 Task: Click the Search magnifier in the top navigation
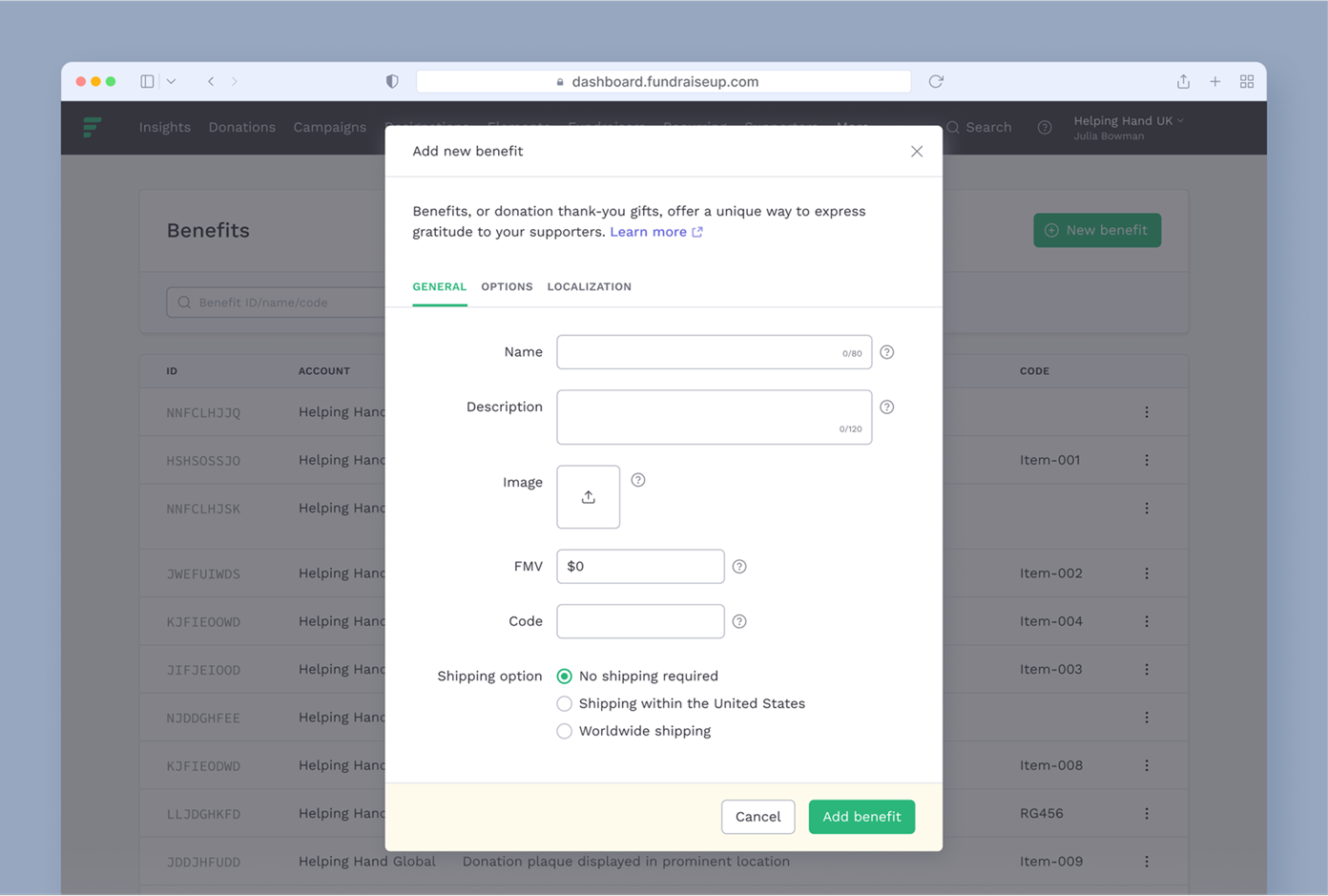(x=953, y=127)
